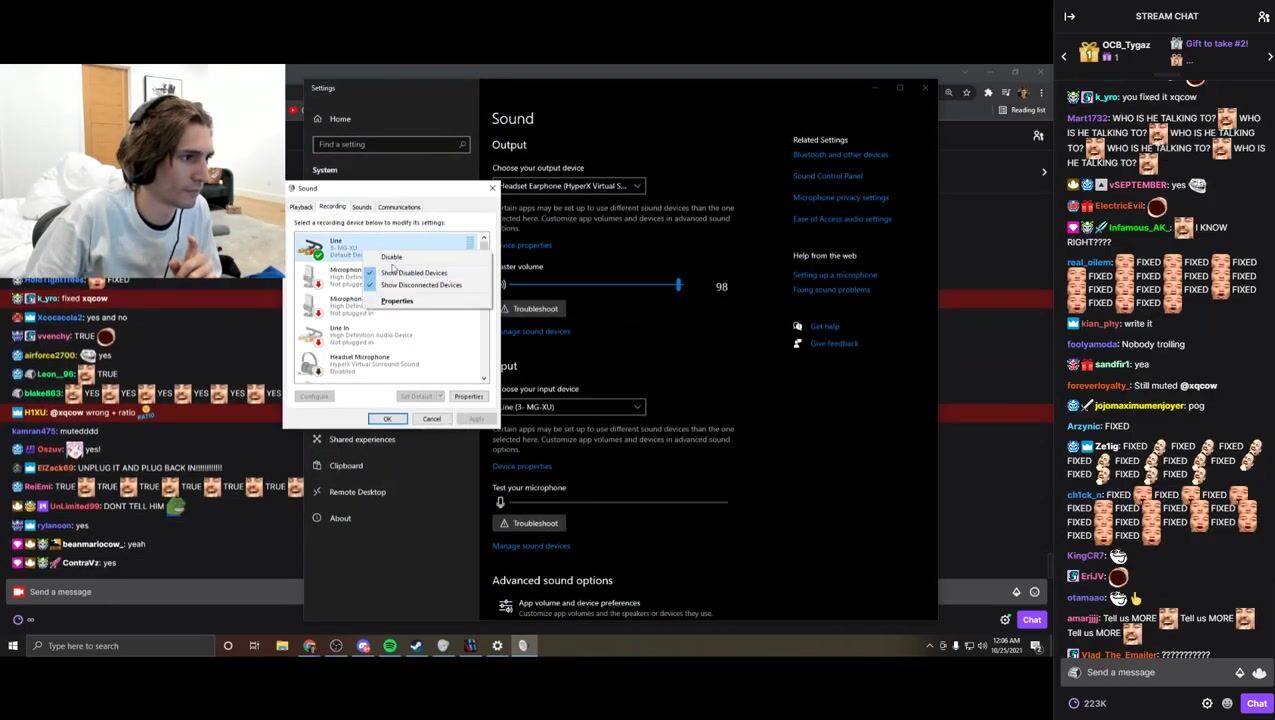Open the chat community users icon
This screenshot has width=1275, height=720.
click(x=1263, y=16)
